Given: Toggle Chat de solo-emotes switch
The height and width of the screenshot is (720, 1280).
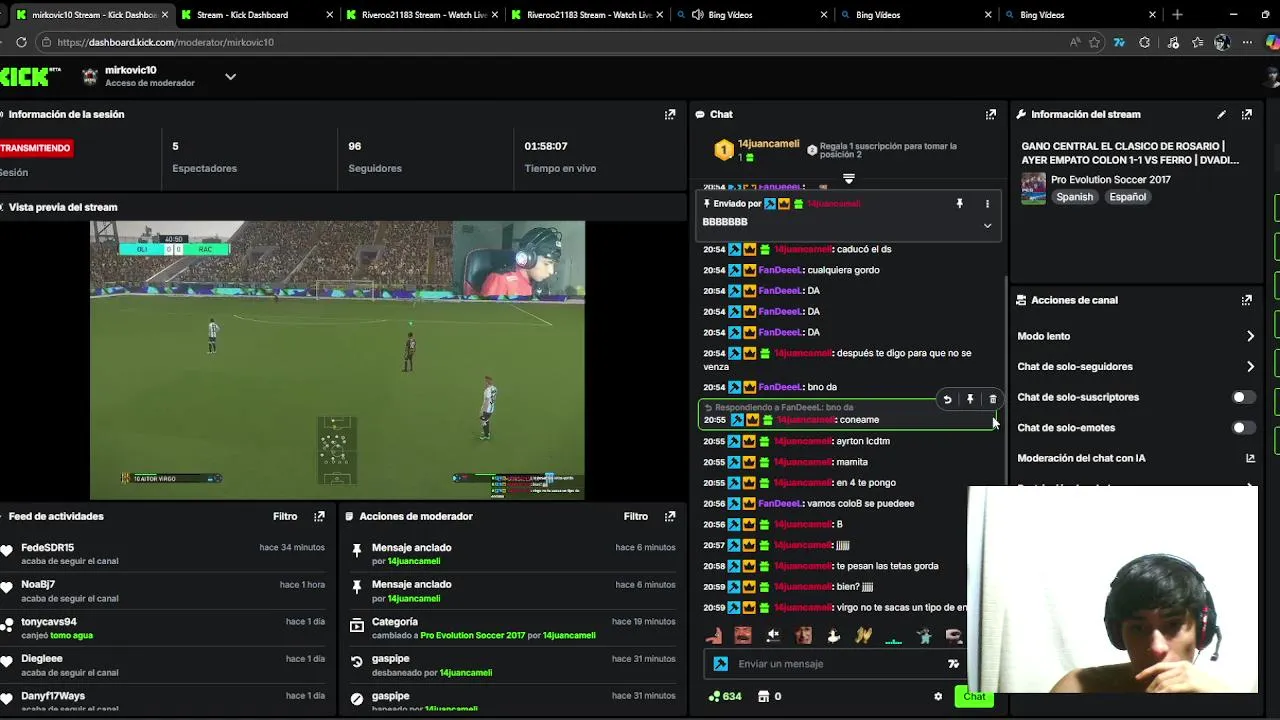Looking at the screenshot, I should tap(1243, 427).
